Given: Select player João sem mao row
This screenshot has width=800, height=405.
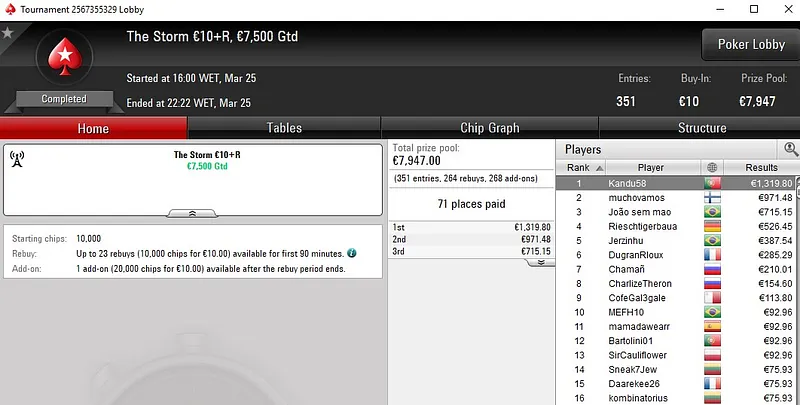Looking at the screenshot, I should click(x=650, y=212).
